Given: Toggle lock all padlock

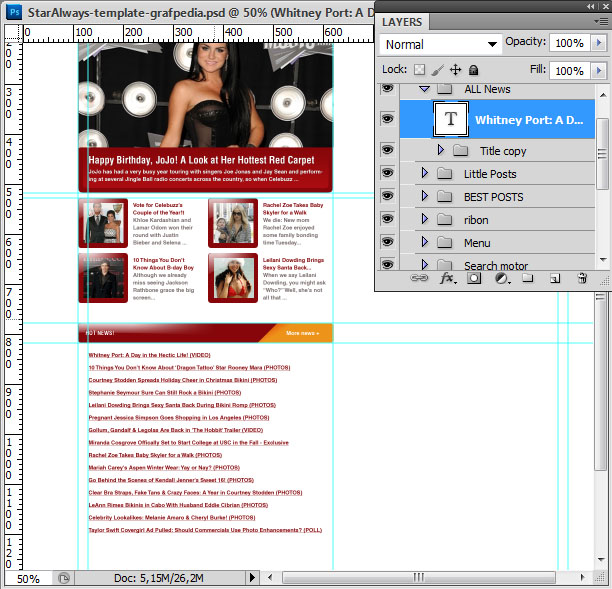Looking at the screenshot, I should pos(473,70).
